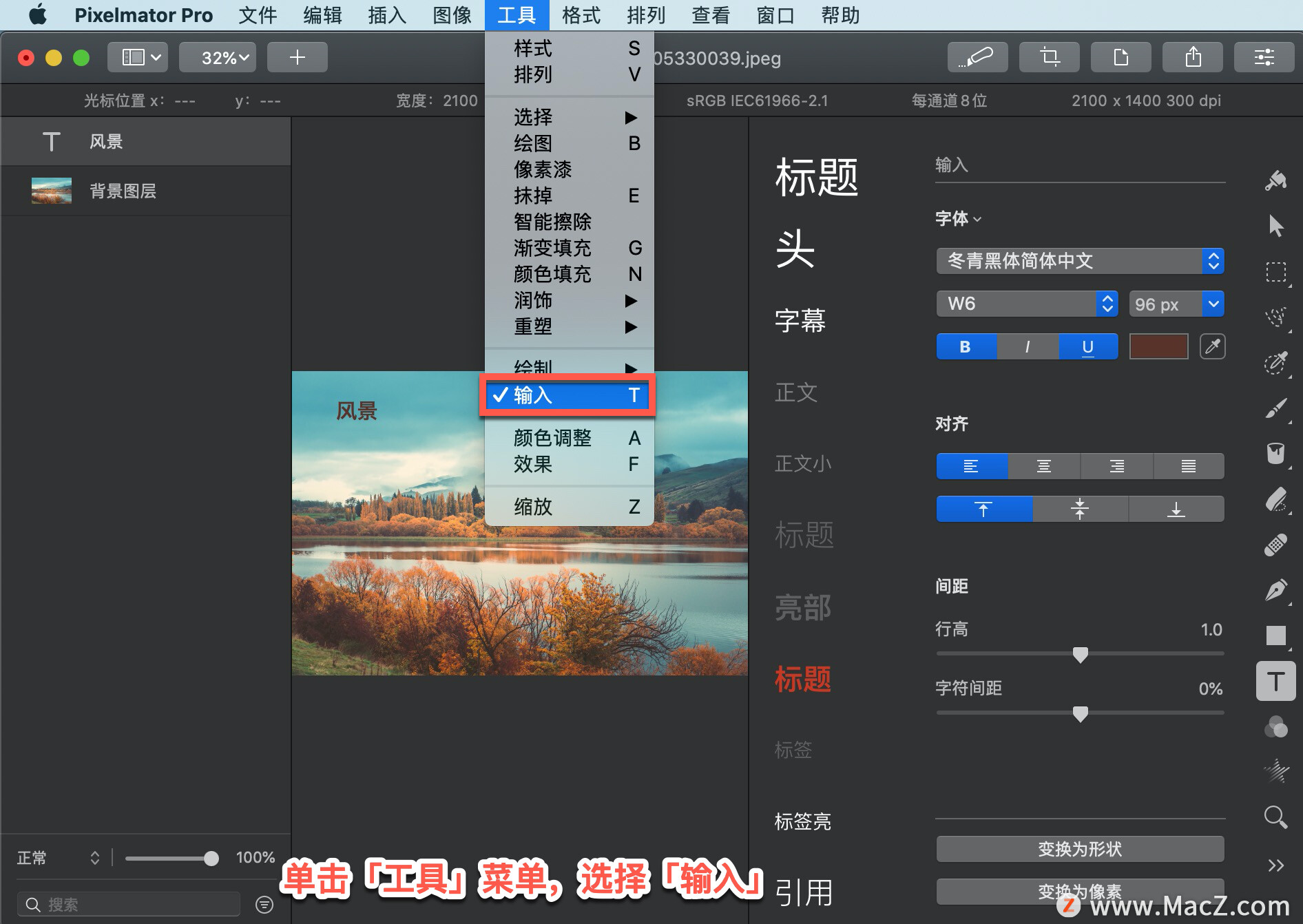This screenshot has width=1303, height=924.
Task: Select the Arrange arrow tool
Action: [x=1275, y=225]
